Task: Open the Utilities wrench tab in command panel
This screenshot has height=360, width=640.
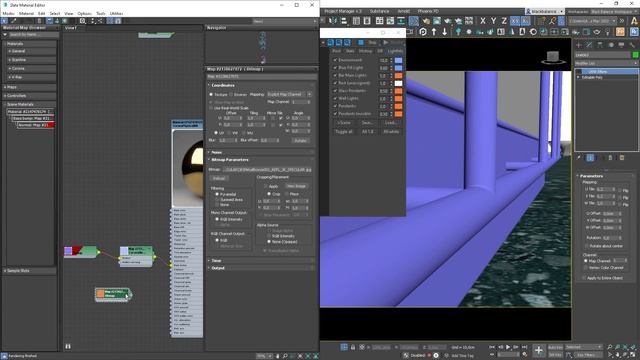Action: point(632,44)
